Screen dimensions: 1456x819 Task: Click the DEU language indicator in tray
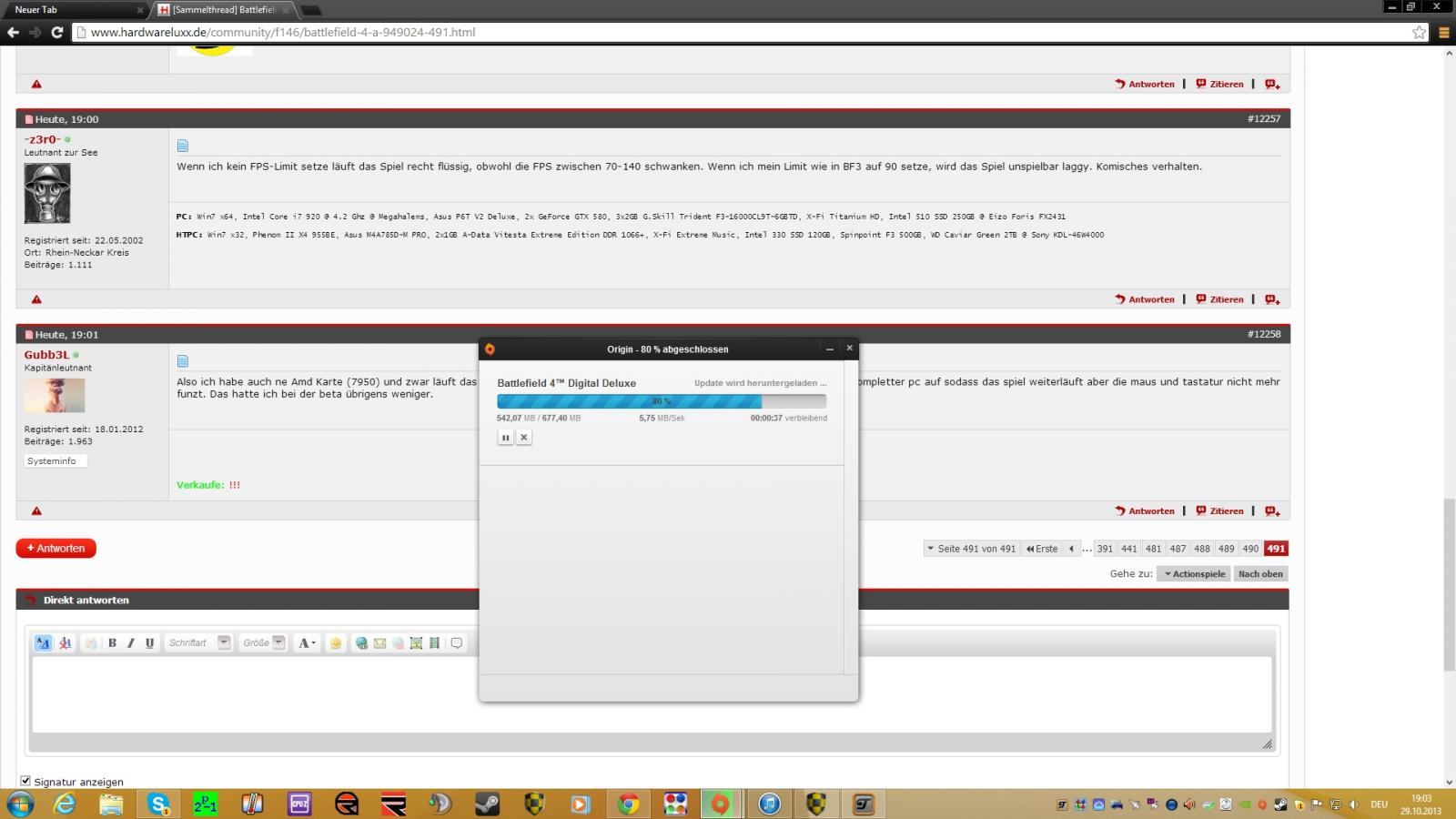(1380, 804)
